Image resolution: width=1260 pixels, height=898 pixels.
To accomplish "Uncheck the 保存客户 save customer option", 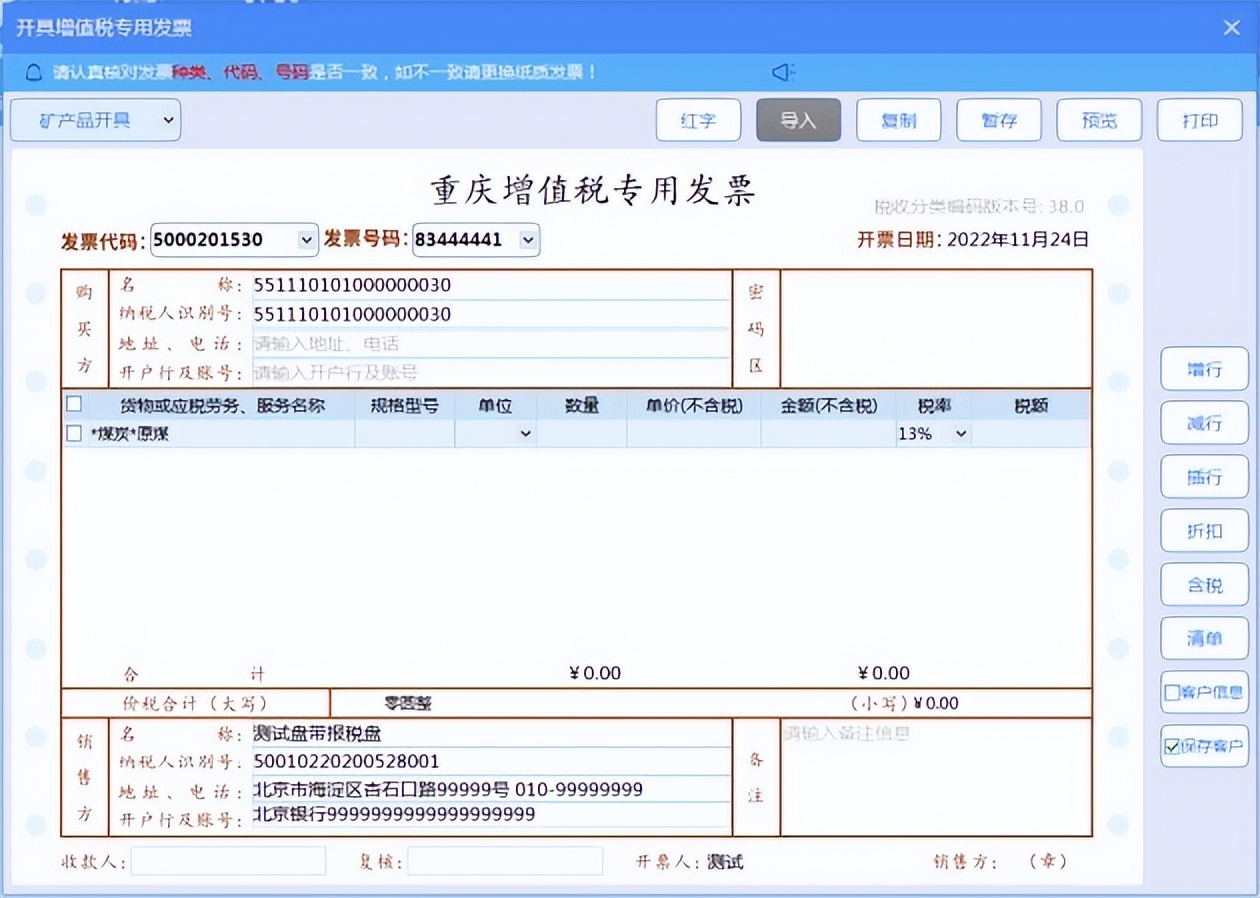I will [1170, 746].
